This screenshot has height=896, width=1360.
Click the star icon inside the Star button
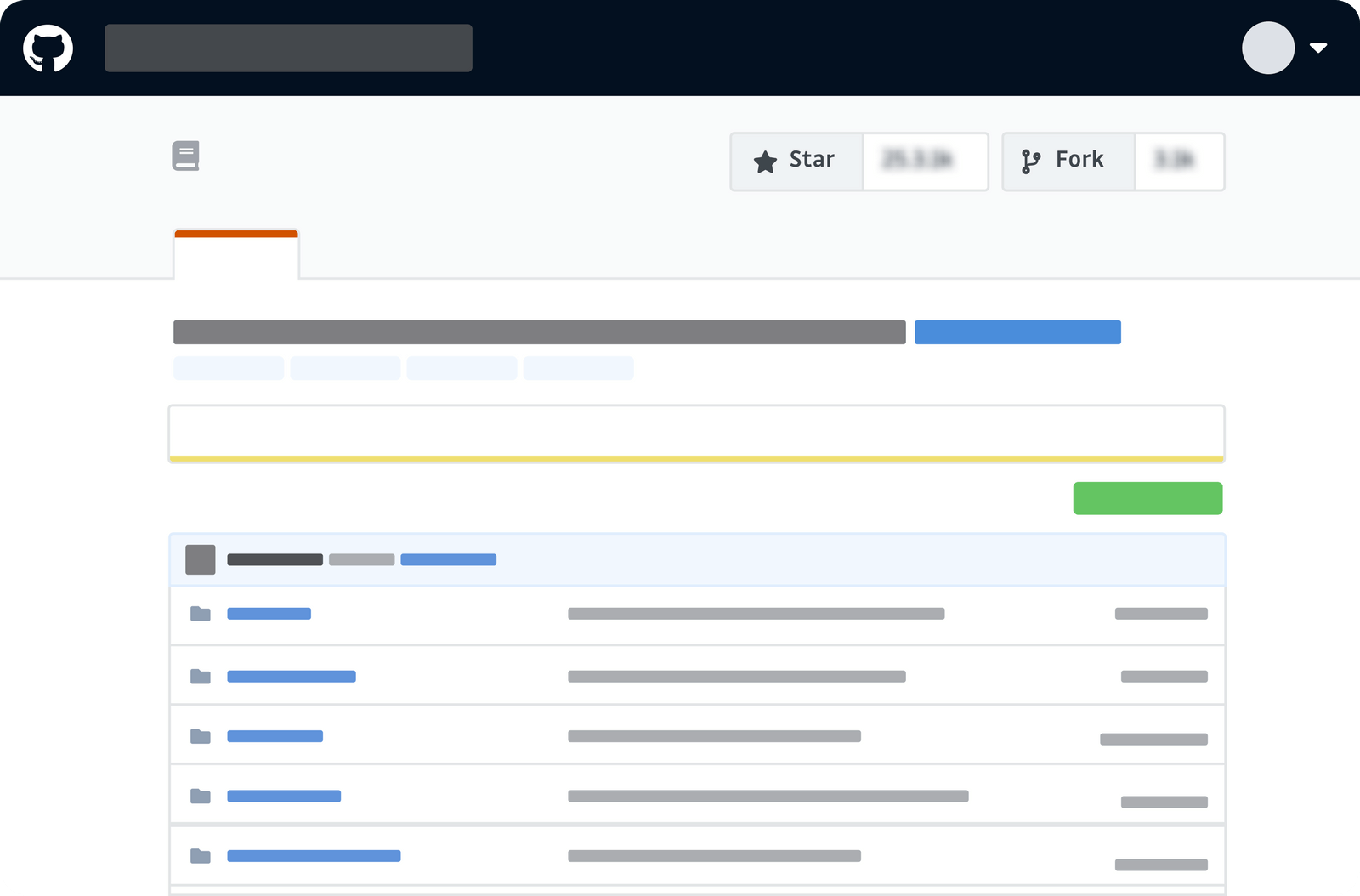pyautogui.click(x=764, y=161)
